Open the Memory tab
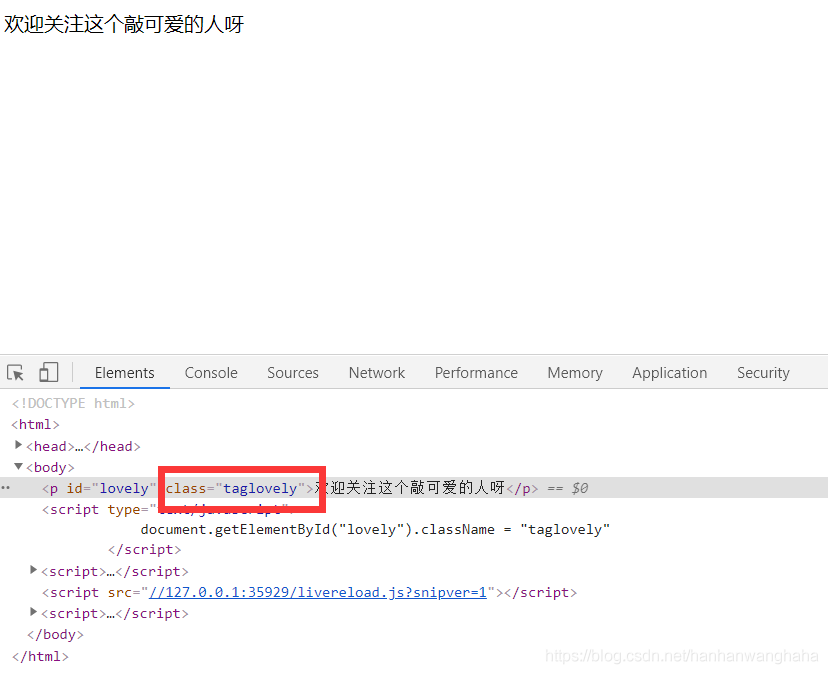The height and width of the screenshot is (674, 828). click(x=575, y=373)
